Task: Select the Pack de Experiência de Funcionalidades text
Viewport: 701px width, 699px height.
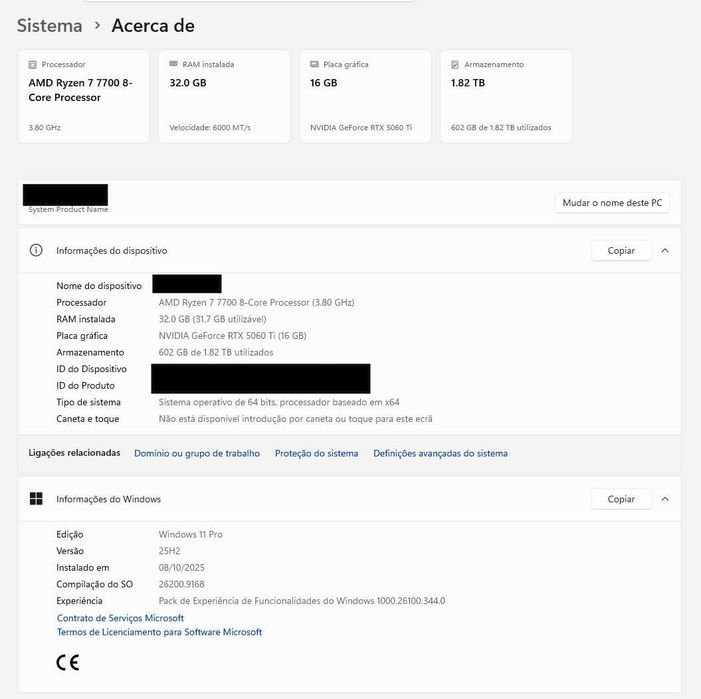Action: 302,601
